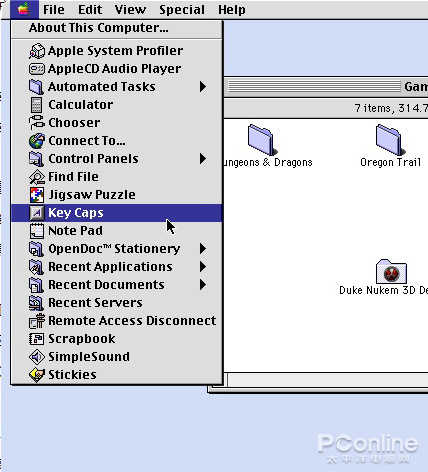Click the OpenDoc Stationery folder icon
428x472 pixels.
point(36,249)
